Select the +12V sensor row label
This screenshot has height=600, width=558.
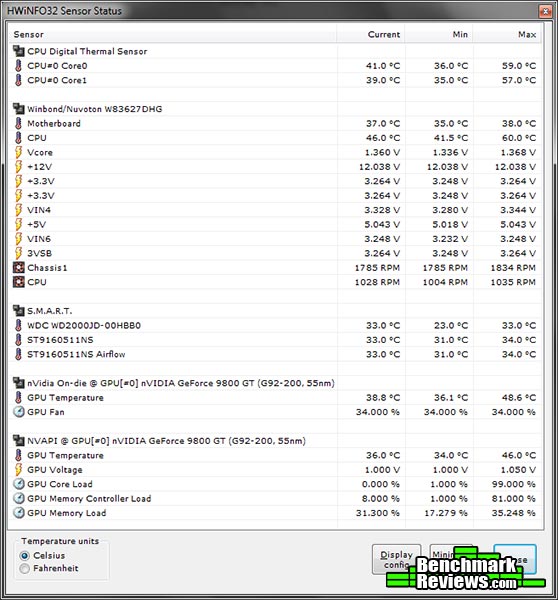(39, 167)
